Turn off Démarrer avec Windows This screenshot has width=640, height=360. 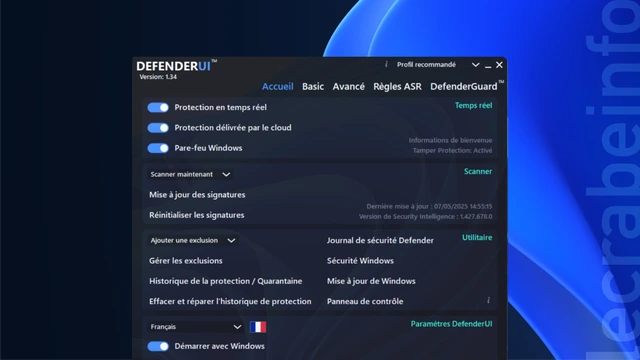click(x=158, y=346)
